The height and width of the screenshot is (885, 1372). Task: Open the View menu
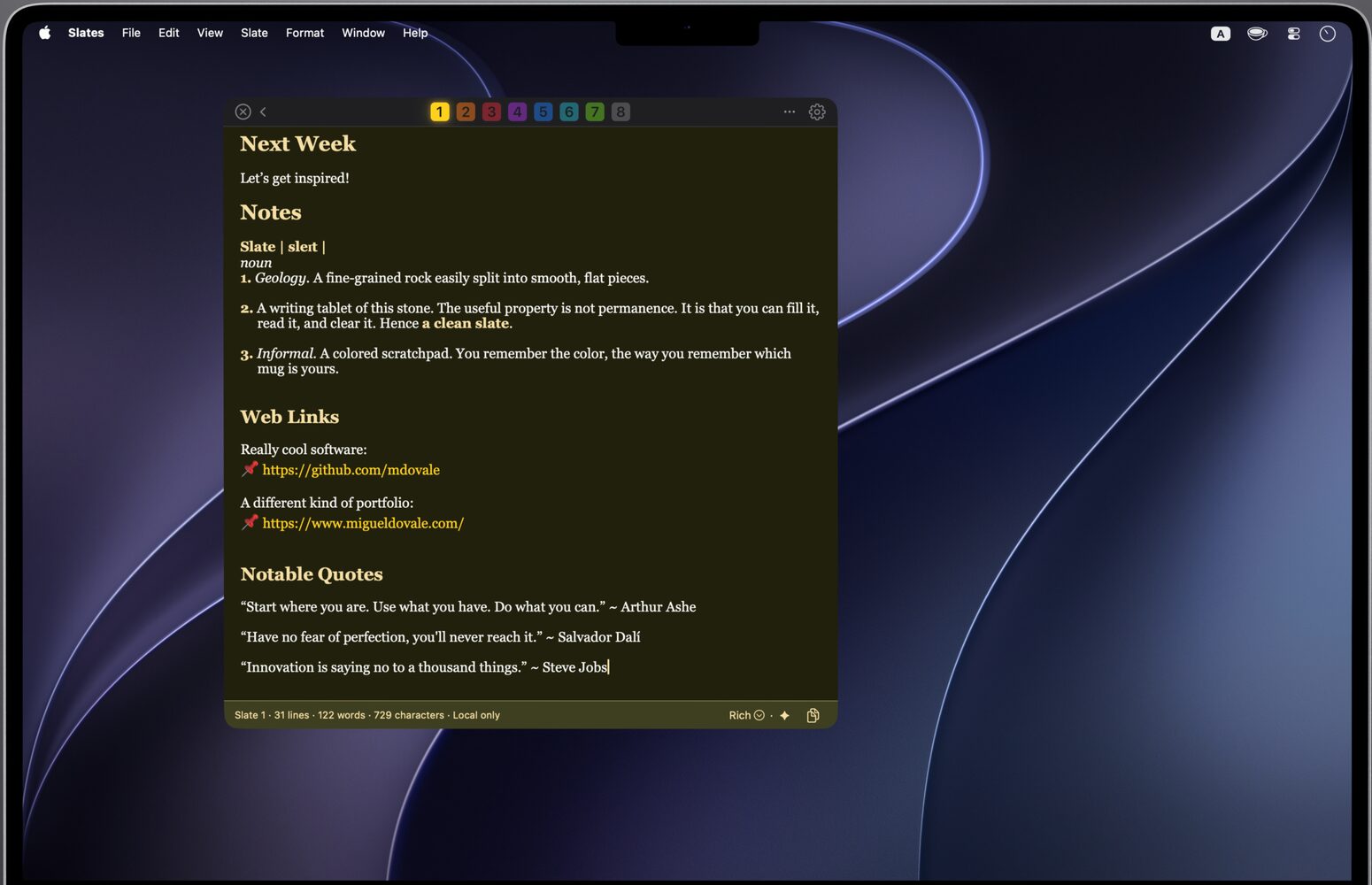coord(210,33)
